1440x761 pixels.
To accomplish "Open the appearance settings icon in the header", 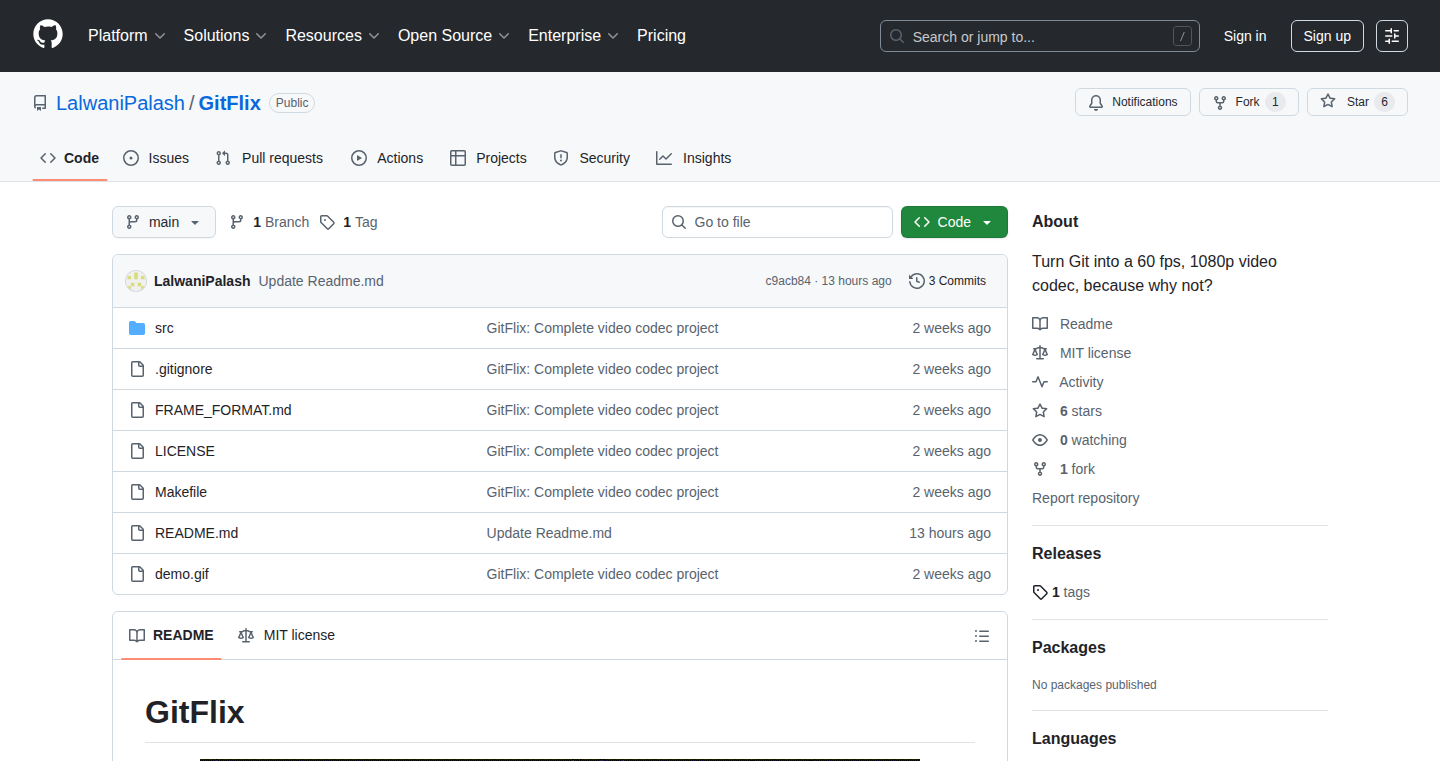I will tap(1392, 36).
